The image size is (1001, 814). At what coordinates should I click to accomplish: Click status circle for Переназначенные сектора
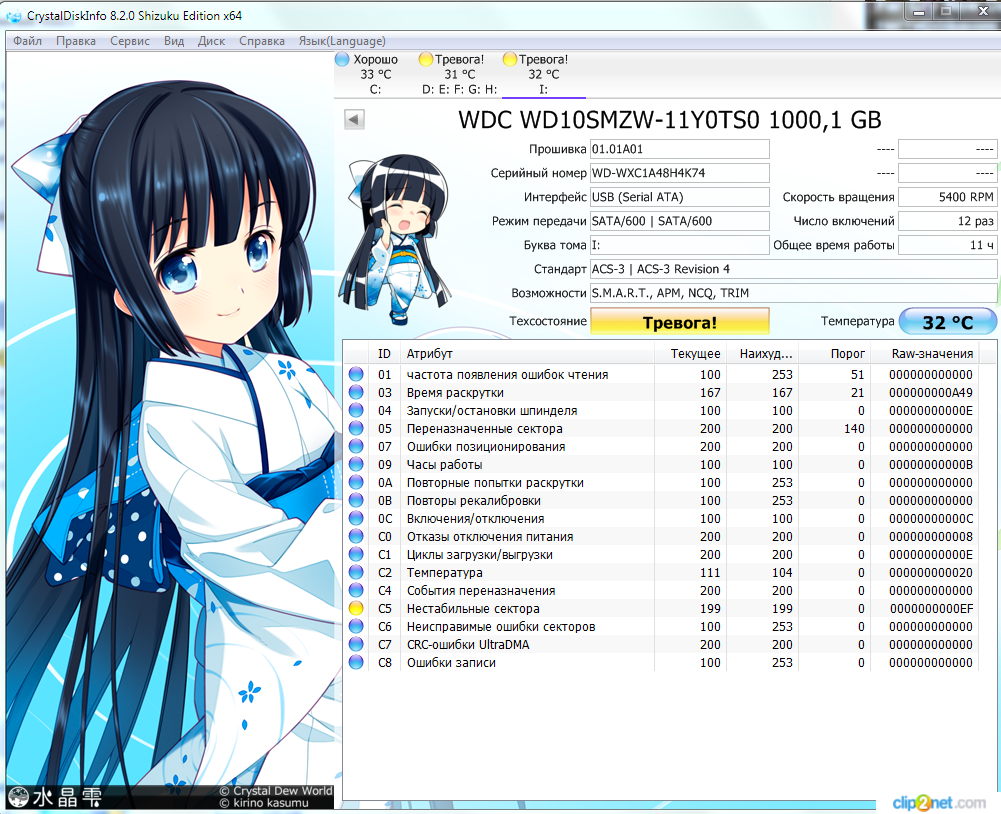pyautogui.click(x=356, y=428)
